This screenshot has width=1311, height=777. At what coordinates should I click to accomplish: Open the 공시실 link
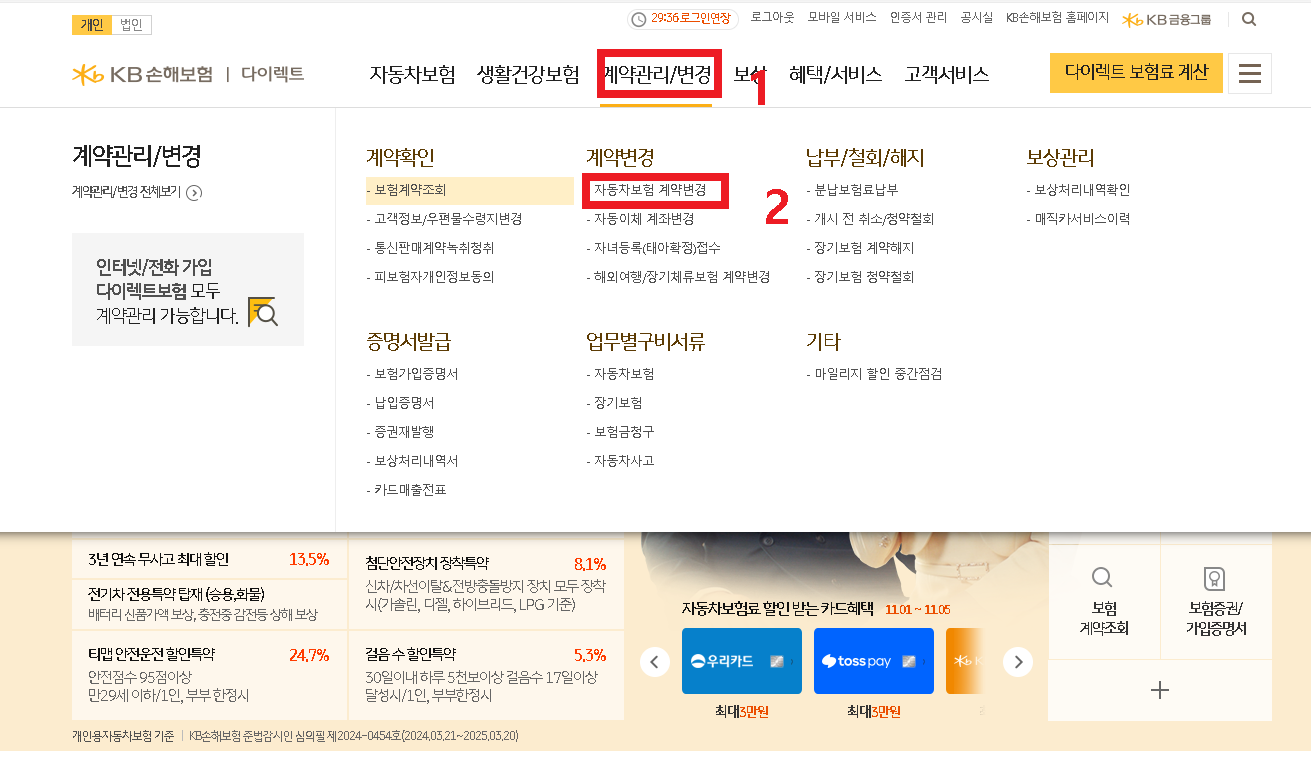976,18
